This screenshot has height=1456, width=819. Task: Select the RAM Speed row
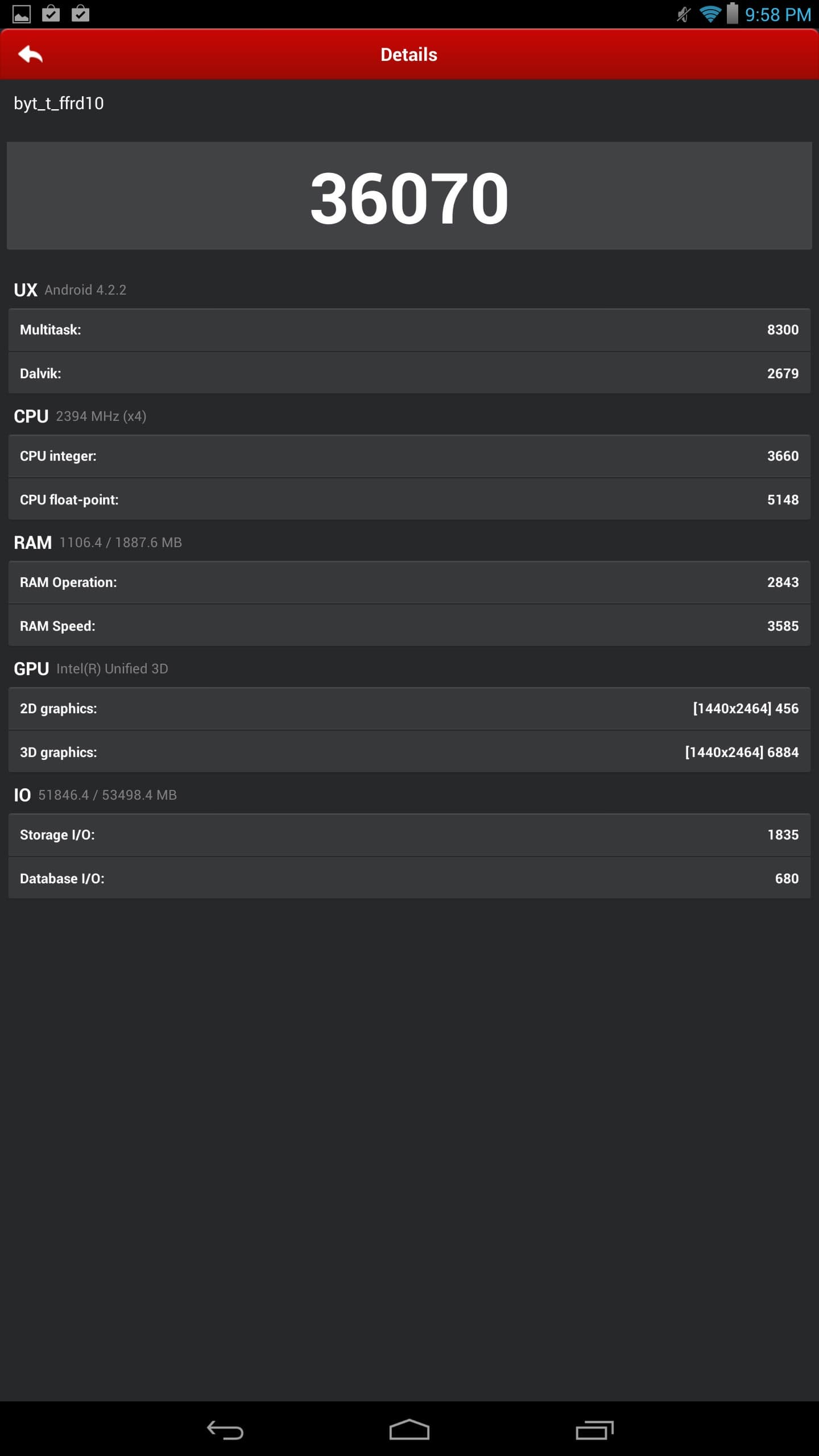click(x=409, y=626)
